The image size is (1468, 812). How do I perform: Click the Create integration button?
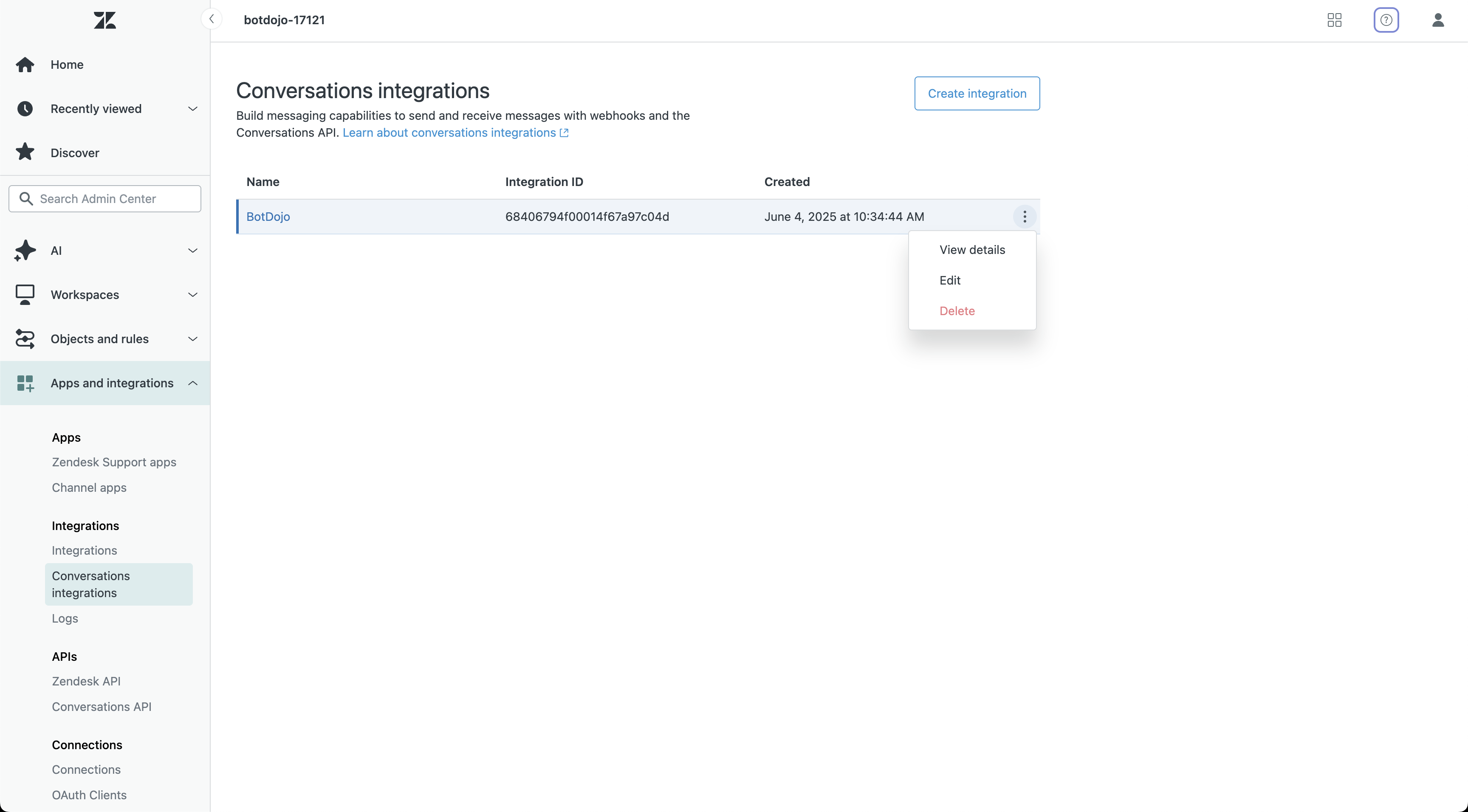click(x=977, y=93)
